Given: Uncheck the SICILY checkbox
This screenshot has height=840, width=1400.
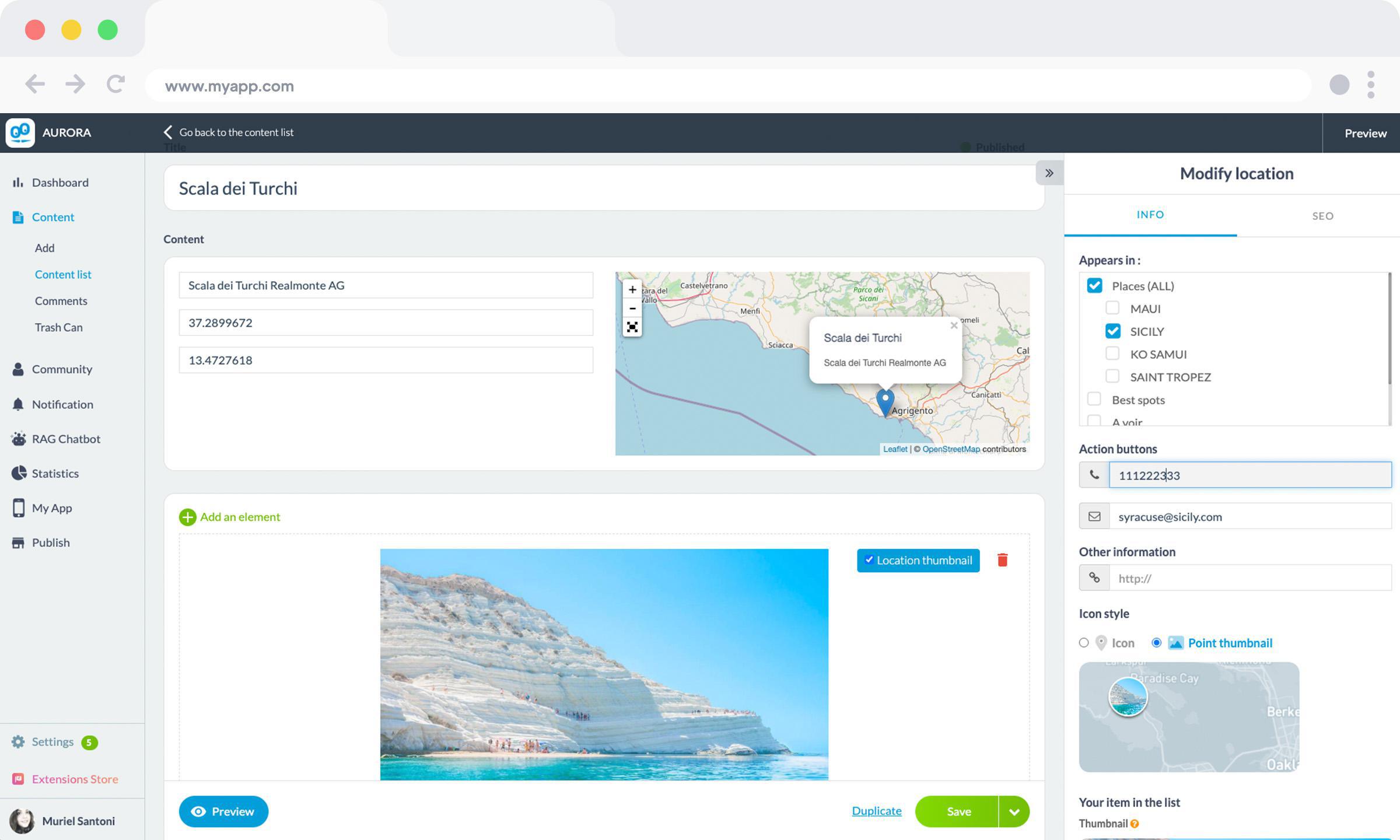Looking at the screenshot, I should 1112,331.
